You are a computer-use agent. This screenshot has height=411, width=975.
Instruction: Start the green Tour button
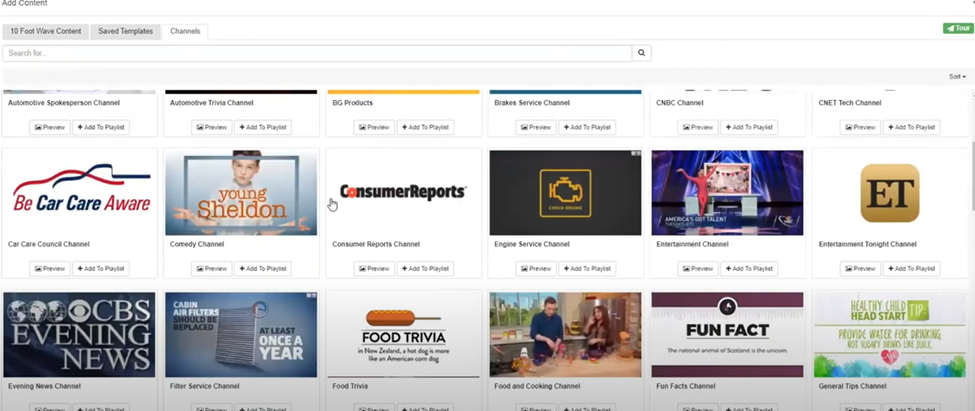coord(957,28)
